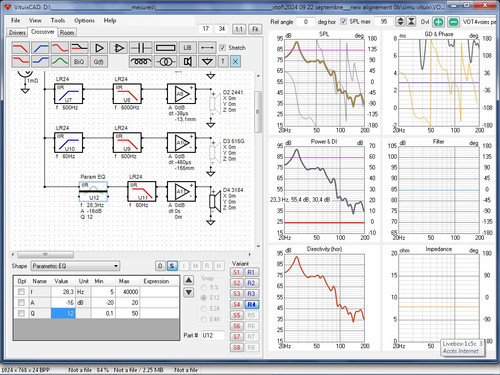Add a blue high-pass filter block
This screenshot has width=500, height=375.
(40, 48)
